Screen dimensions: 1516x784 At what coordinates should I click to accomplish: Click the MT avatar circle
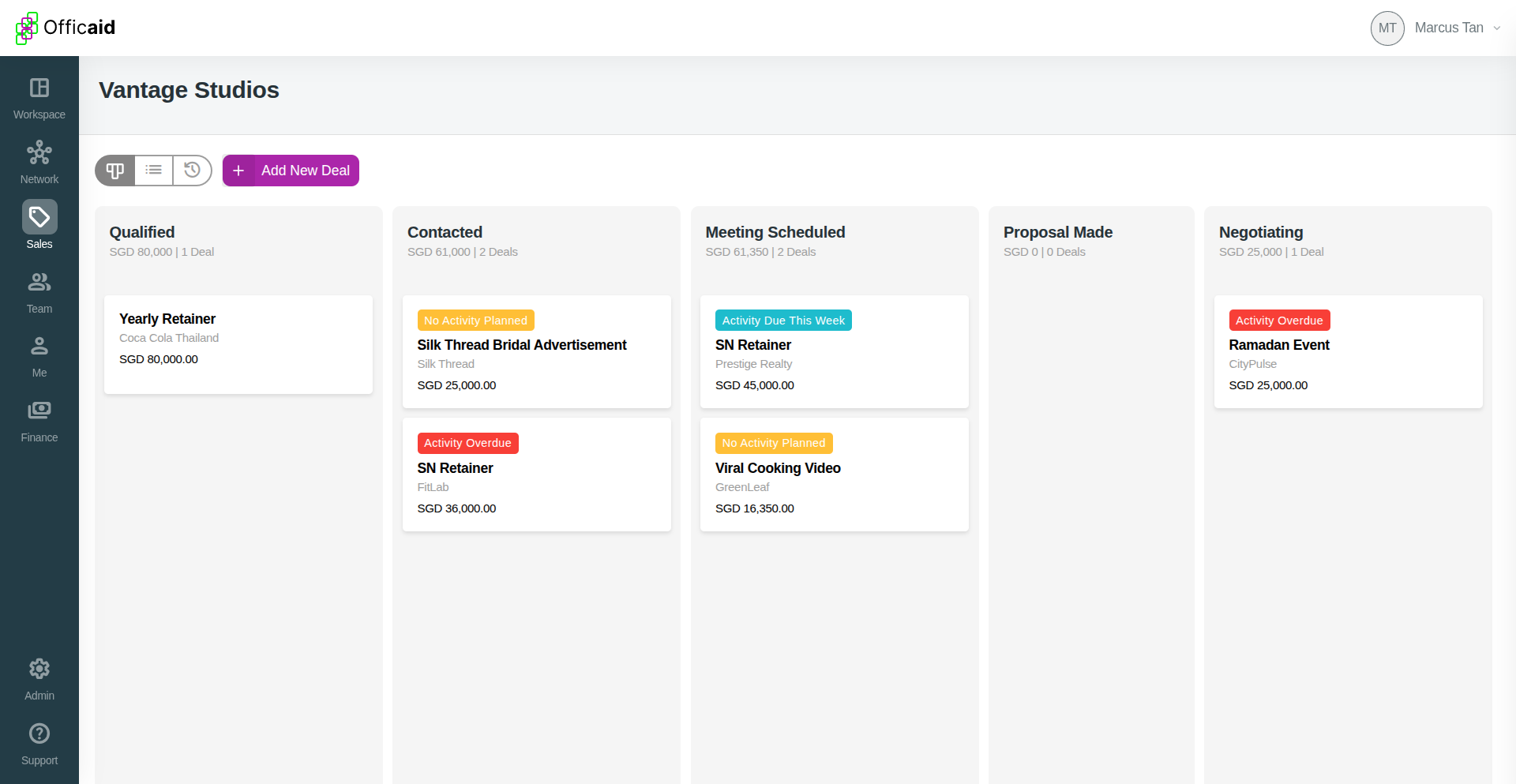(x=1387, y=28)
